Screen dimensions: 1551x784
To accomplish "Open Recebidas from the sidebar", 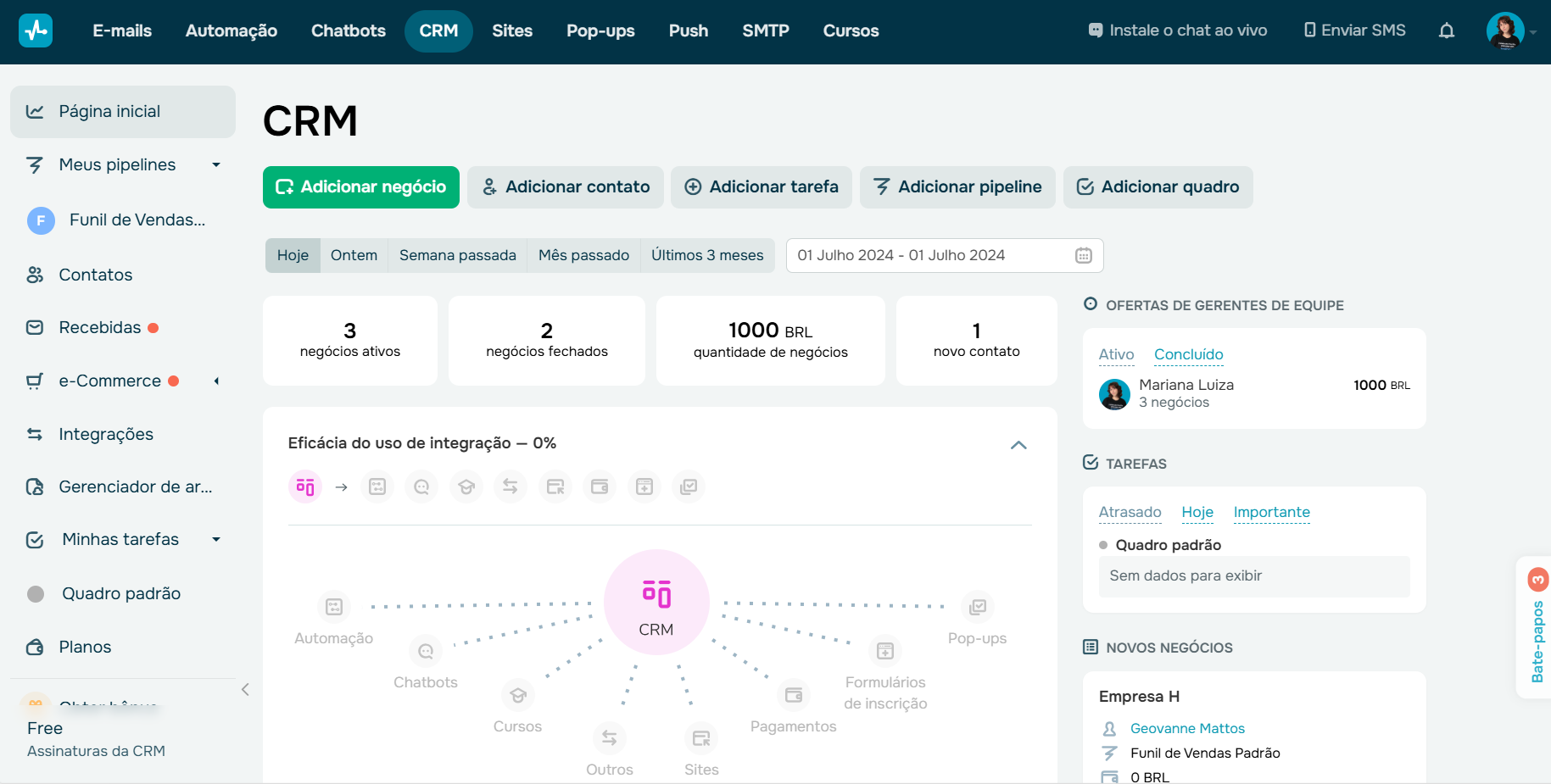I will (99, 327).
